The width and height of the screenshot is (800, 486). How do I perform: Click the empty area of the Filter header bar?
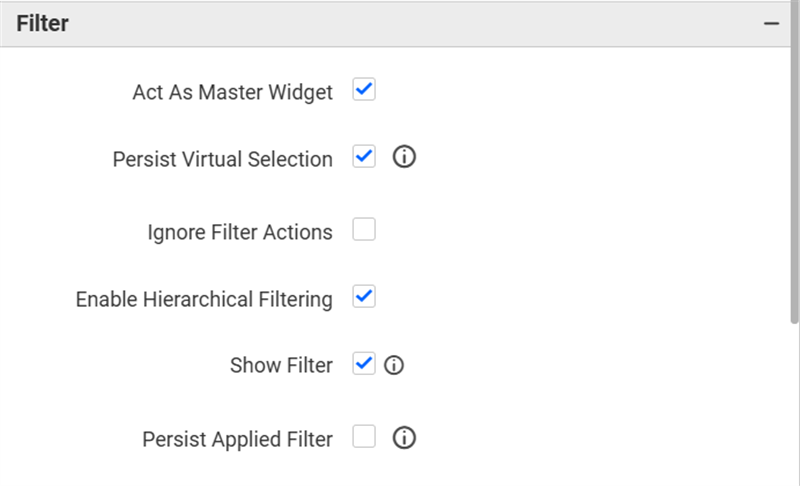400,23
